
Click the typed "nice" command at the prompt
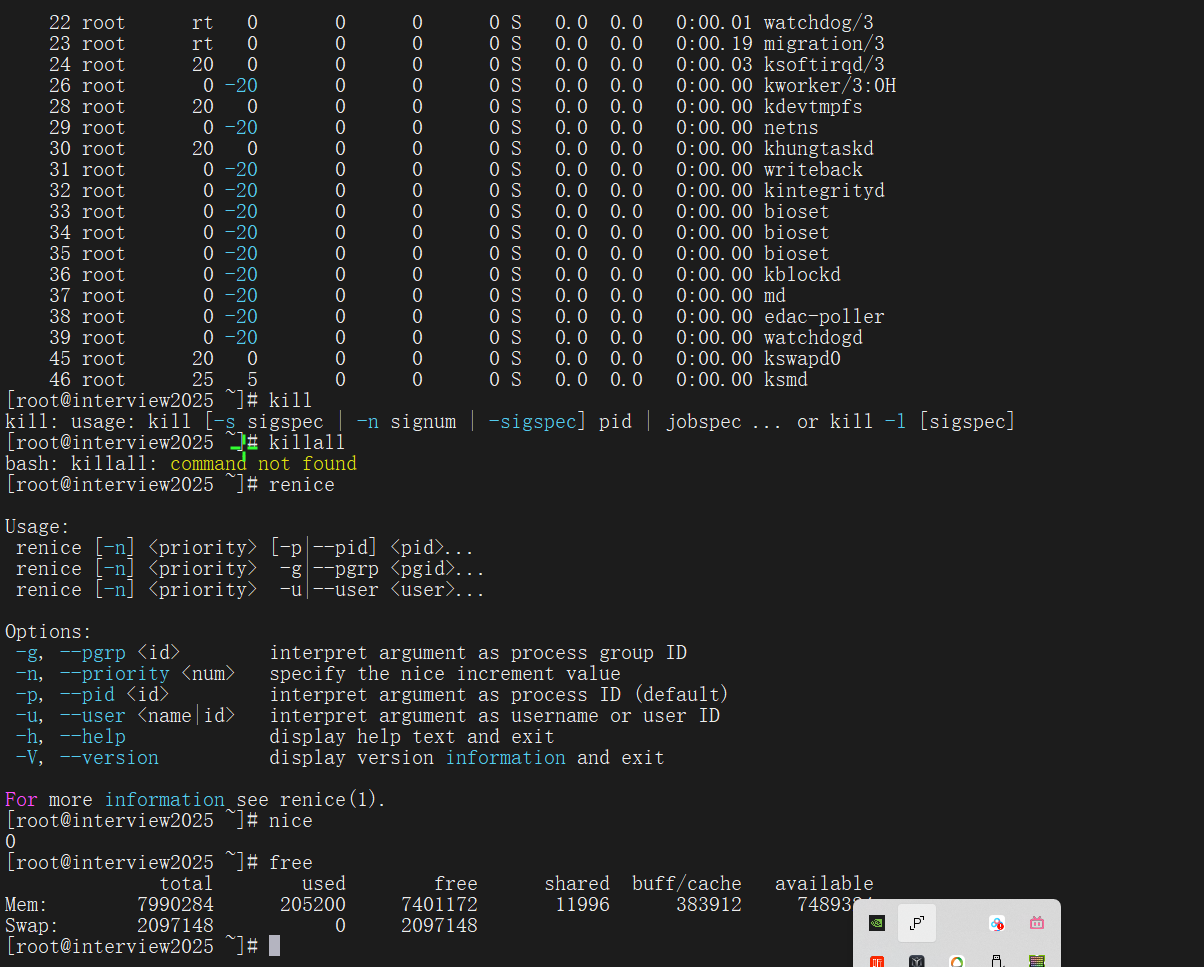tap(290, 820)
